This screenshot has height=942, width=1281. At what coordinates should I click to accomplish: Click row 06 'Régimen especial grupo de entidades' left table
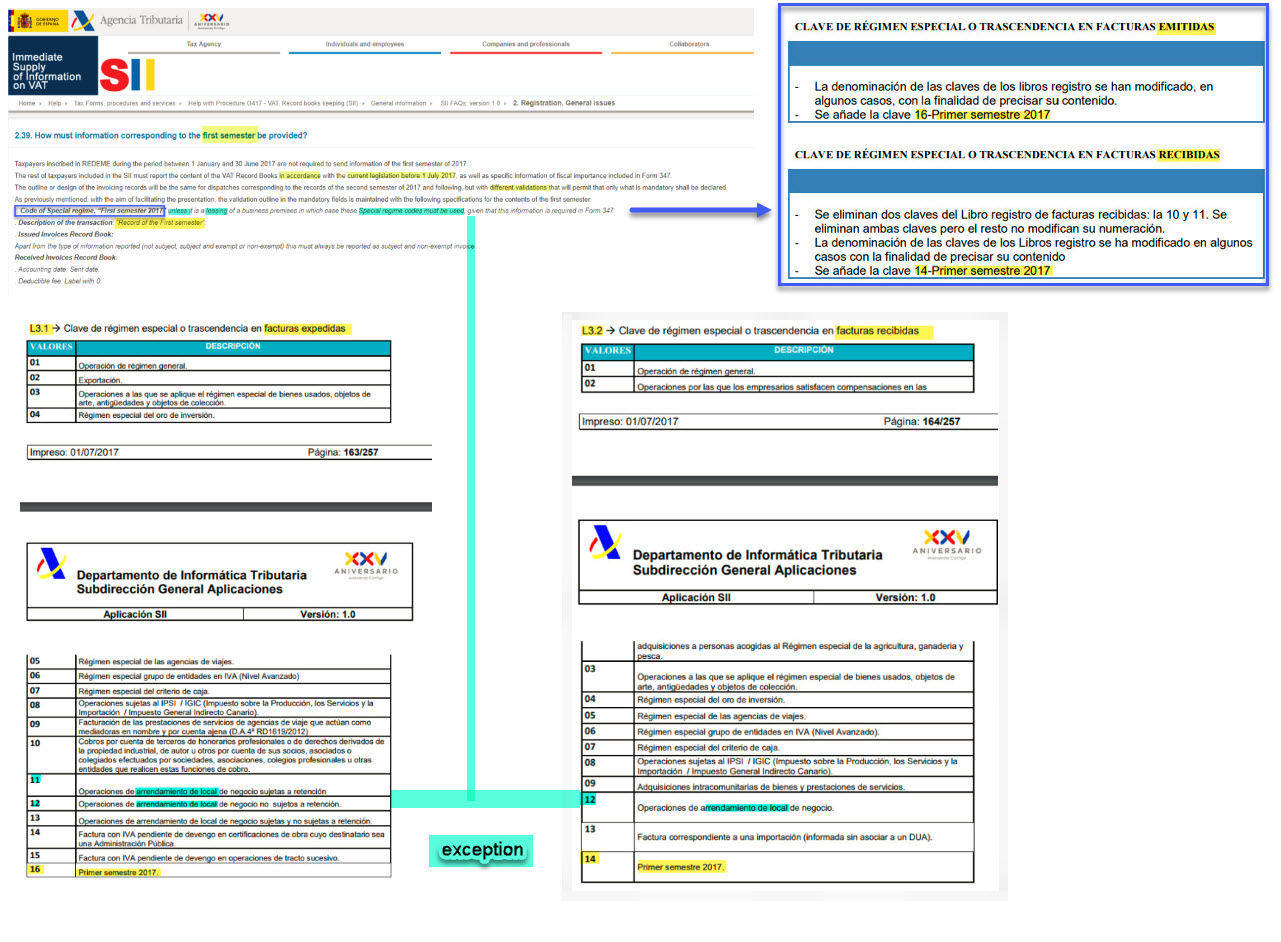pos(209,677)
